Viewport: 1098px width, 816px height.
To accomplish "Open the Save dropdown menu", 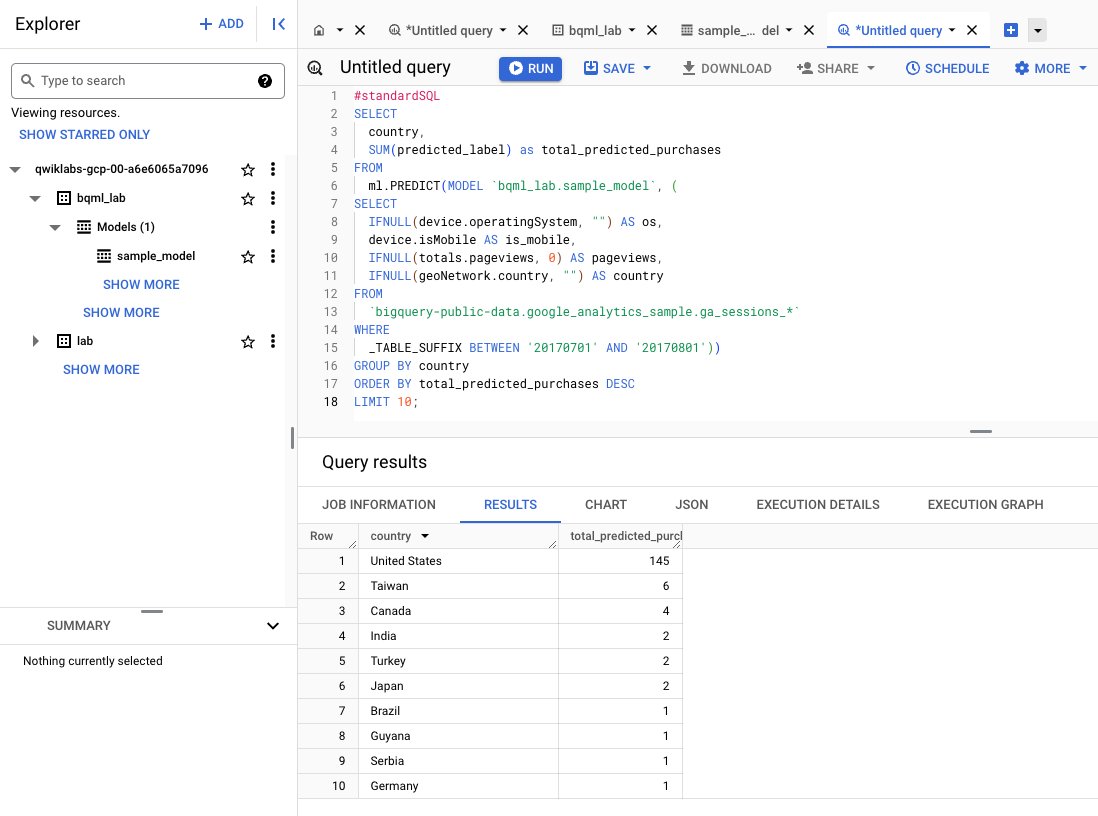I will (647, 68).
